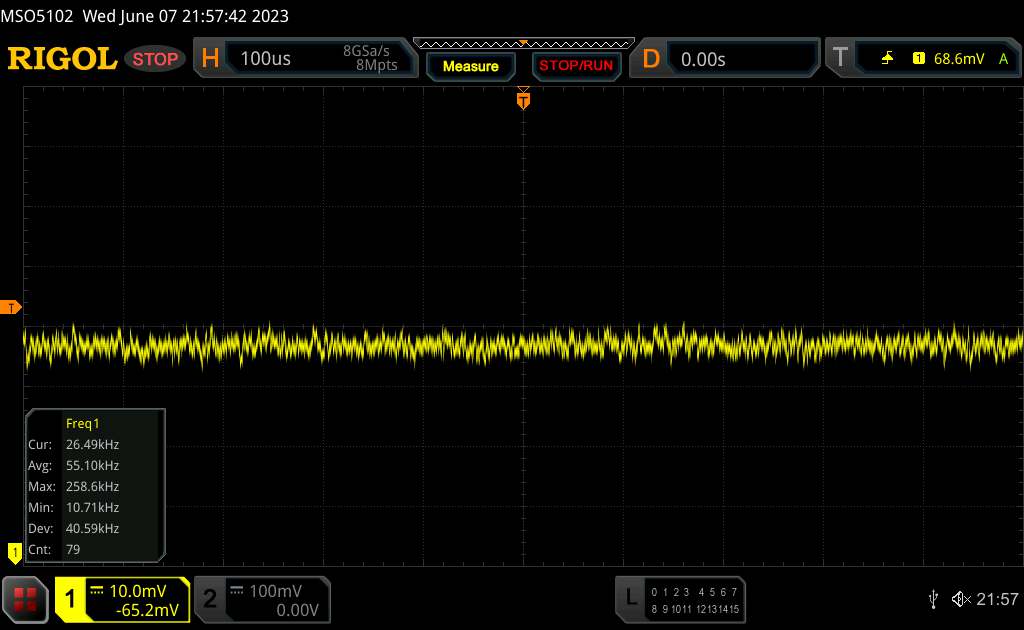Click the 21:57 clock
The width and height of the screenshot is (1024, 630).
coord(997,599)
